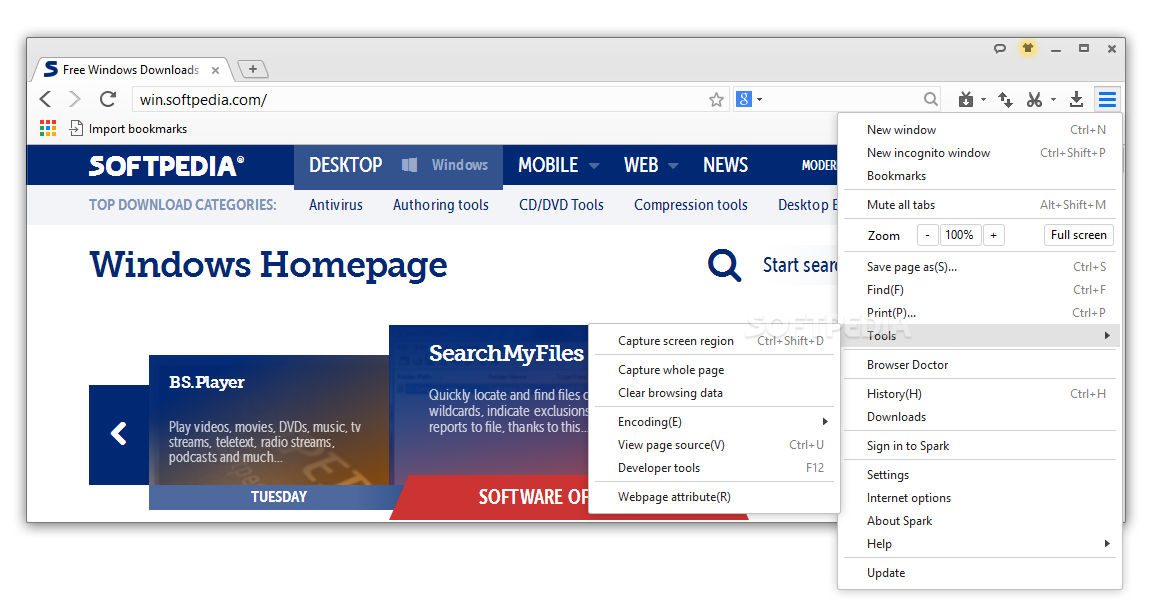Bookmark this page with the star icon
The image size is (1152, 600).
click(x=716, y=100)
